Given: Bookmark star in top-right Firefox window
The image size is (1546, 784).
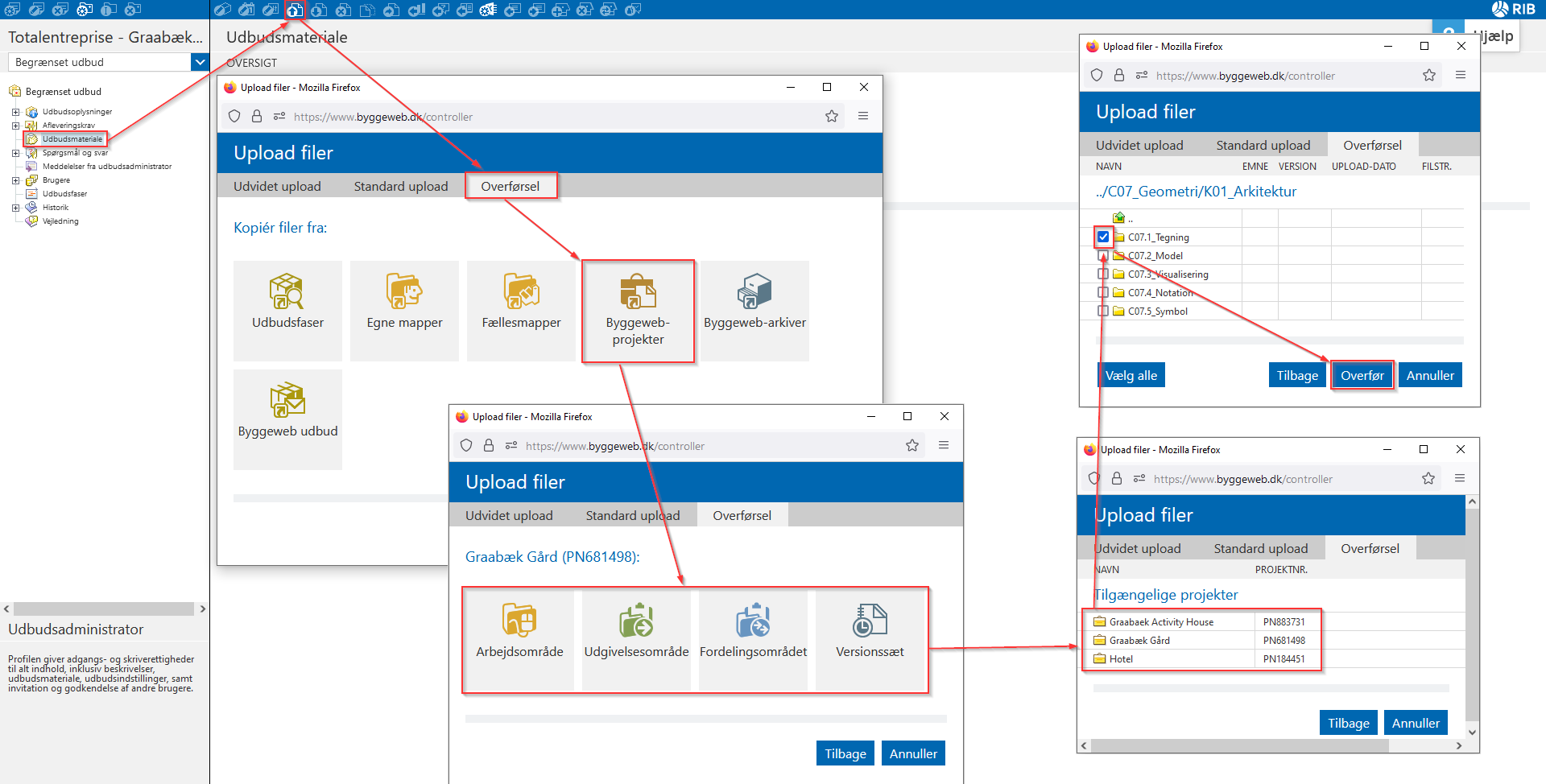Looking at the screenshot, I should coord(1429,75).
